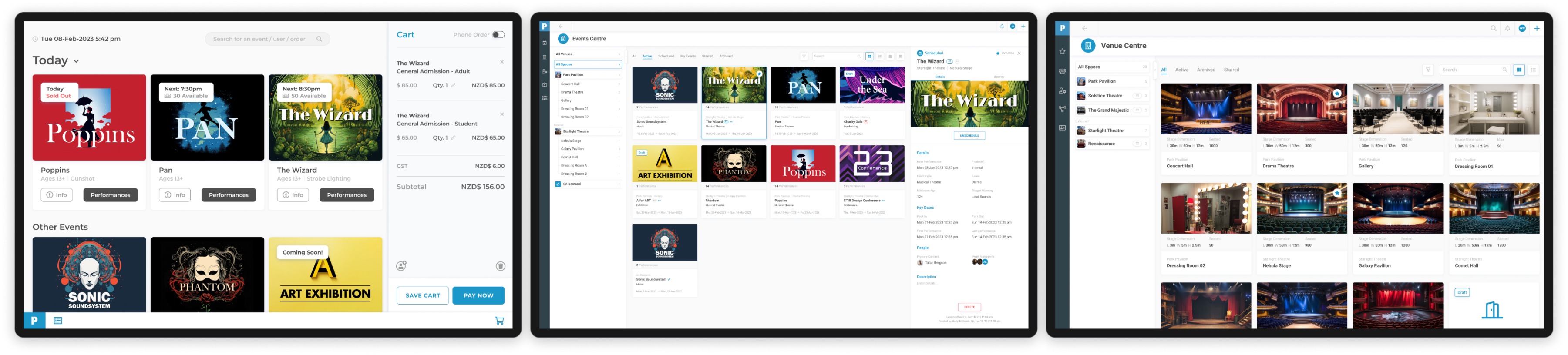Click the event/user/order search field
This screenshot has width=1568, height=355.
[x=267, y=39]
